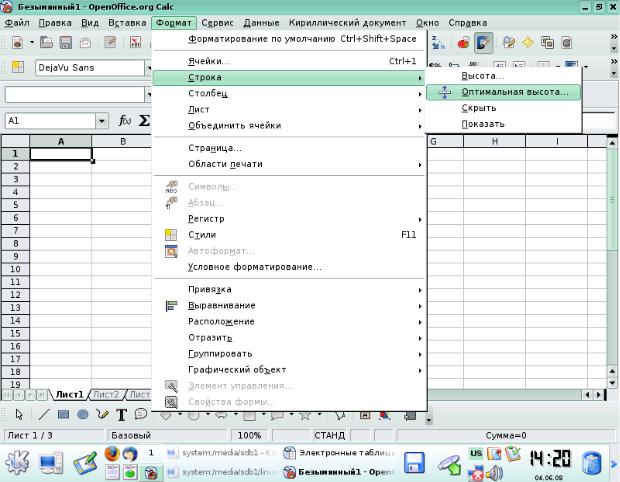Switch to the Лист2 sheet tab

tap(106, 394)
